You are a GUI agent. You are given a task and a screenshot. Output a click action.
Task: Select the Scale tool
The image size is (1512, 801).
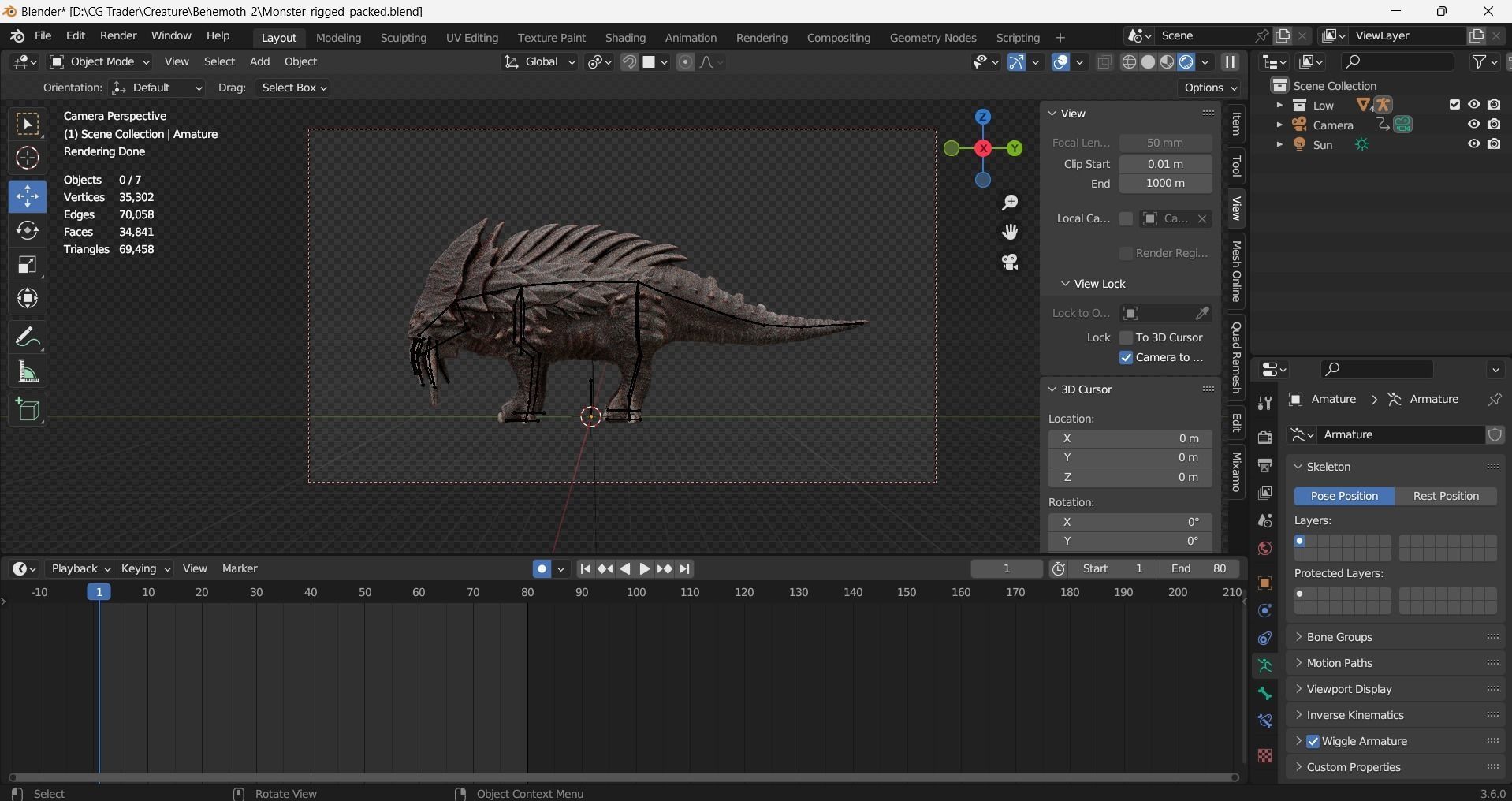28,264
